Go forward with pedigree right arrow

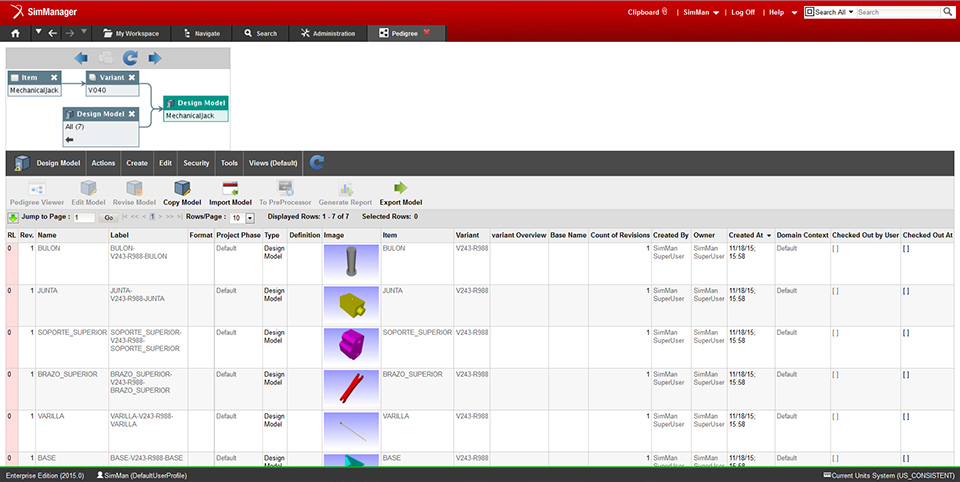tap(155, 58)
